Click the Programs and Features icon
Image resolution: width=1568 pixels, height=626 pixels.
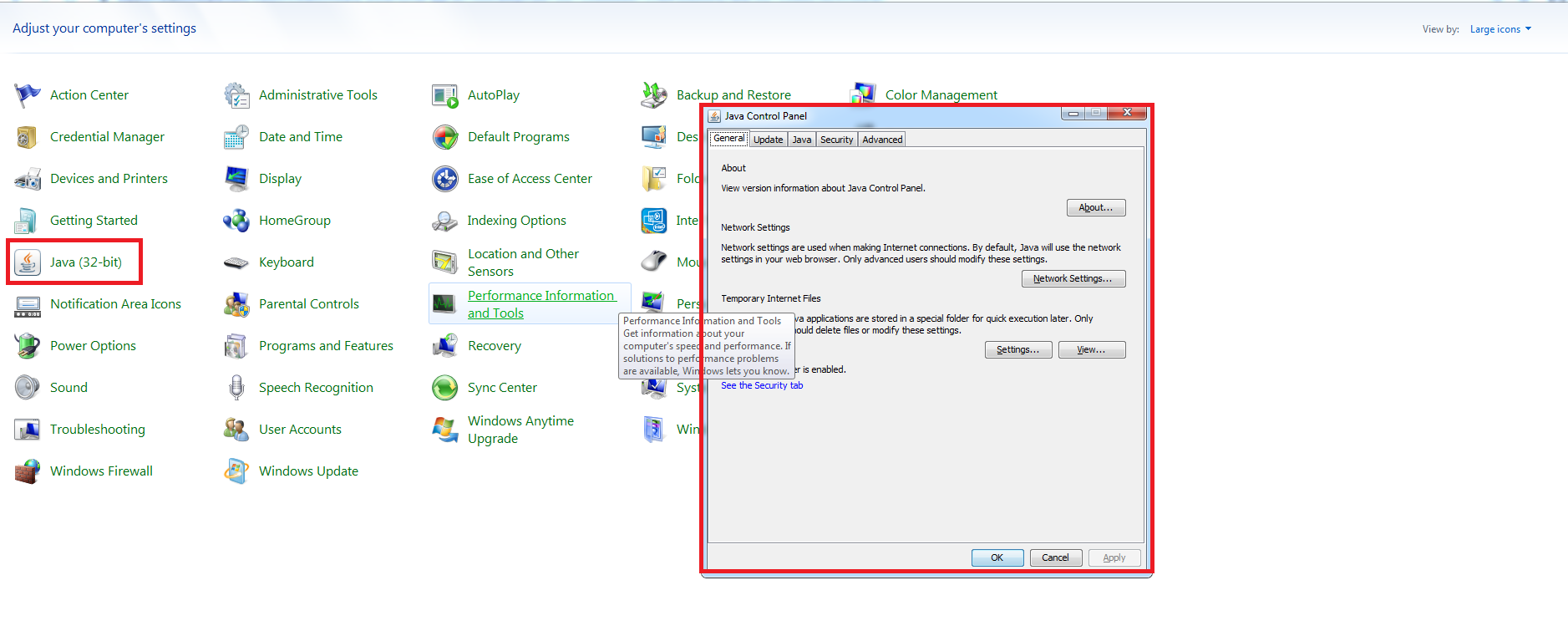point(236,346)
